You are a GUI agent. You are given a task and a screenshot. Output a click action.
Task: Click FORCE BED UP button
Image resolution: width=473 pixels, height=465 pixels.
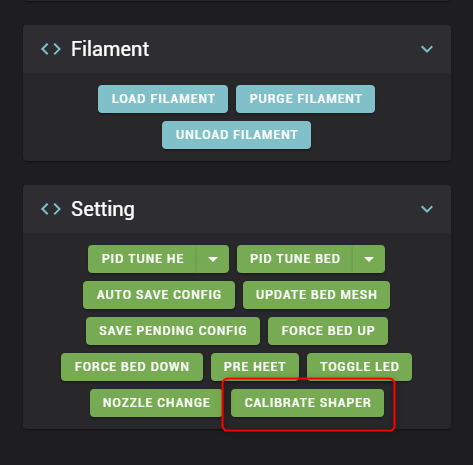click(328, 331)
